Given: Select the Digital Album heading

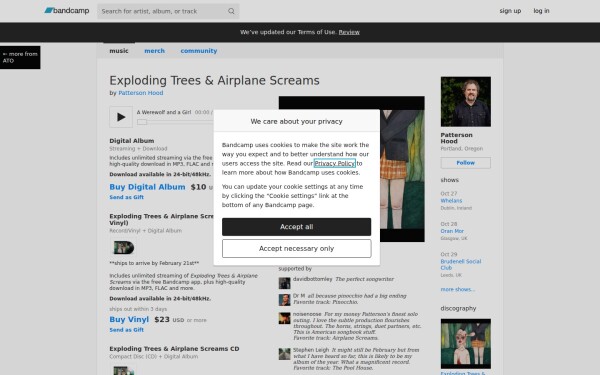Looking at the screenshot, I should [132, 141].
